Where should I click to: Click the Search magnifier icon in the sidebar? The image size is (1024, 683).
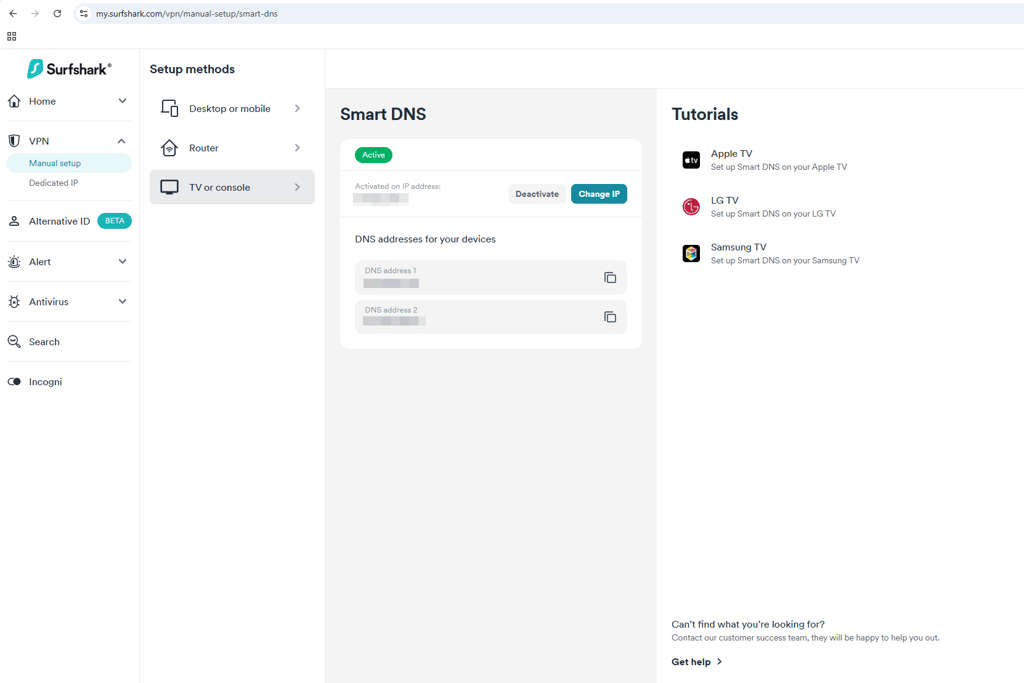coord(14,342)
